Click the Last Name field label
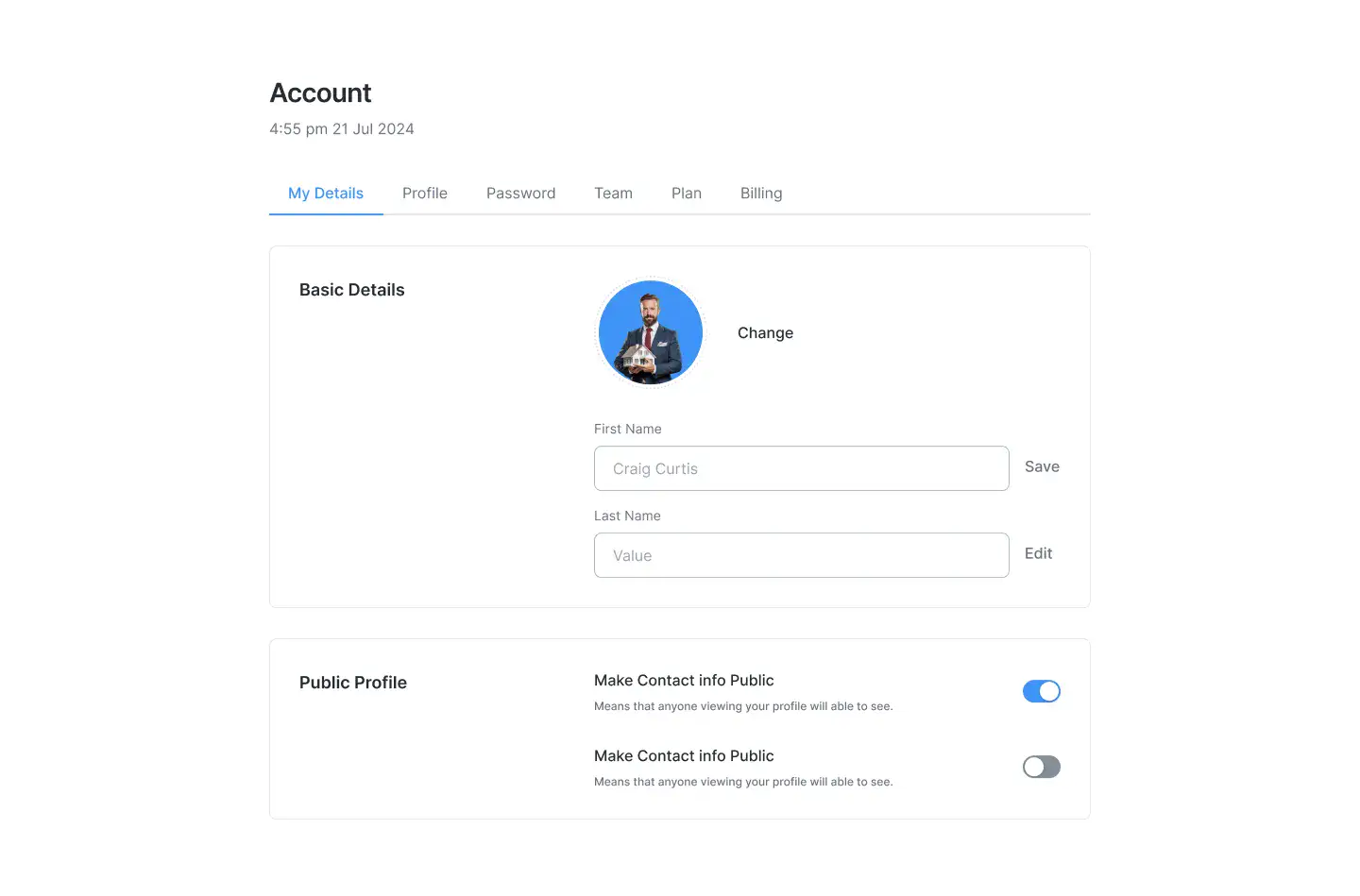The width and height of the screenshot is (1360, 896). click(x=627, y=516)
